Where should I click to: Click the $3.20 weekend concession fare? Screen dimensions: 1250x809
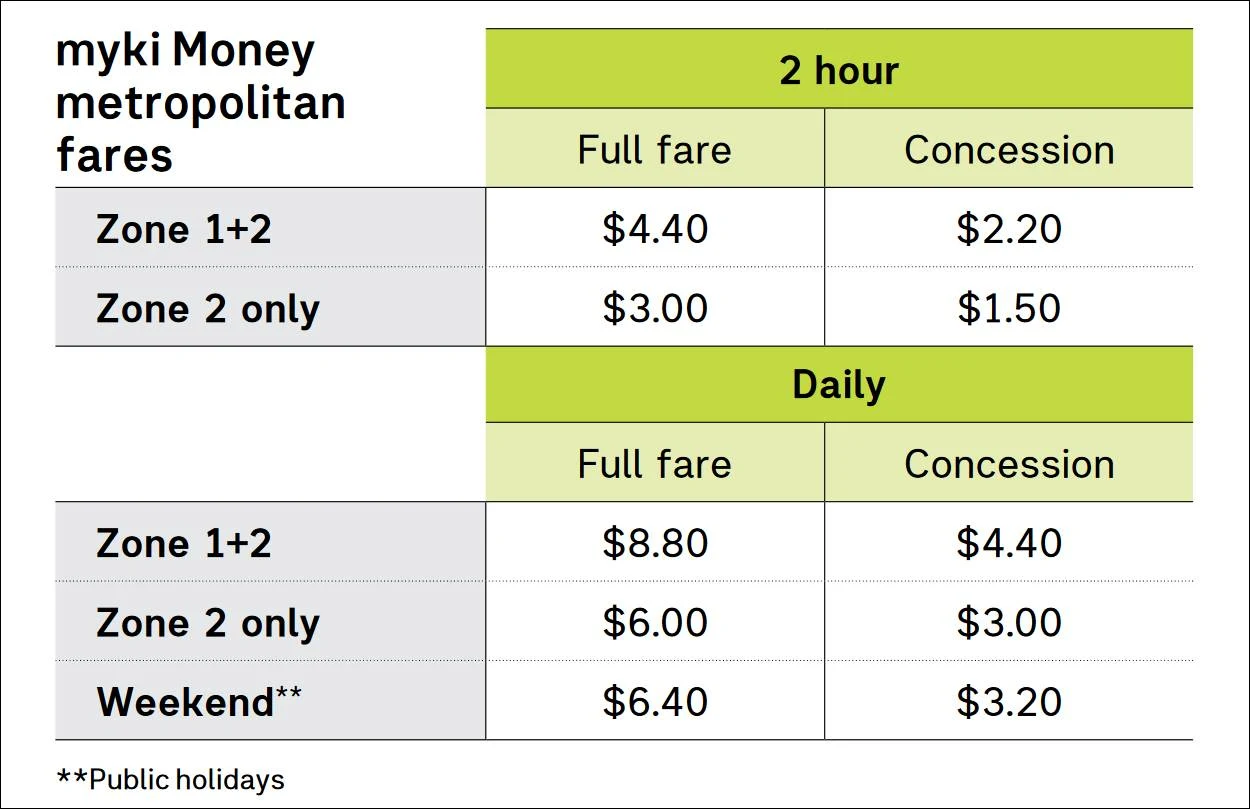(x=1009, y=701)
